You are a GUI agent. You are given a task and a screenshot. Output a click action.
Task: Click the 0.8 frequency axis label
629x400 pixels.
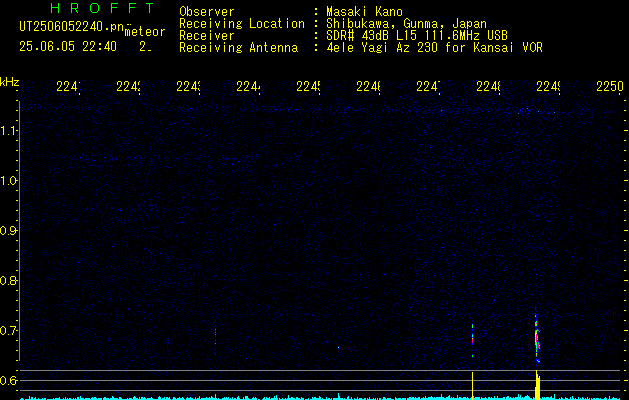pos(8,281)
